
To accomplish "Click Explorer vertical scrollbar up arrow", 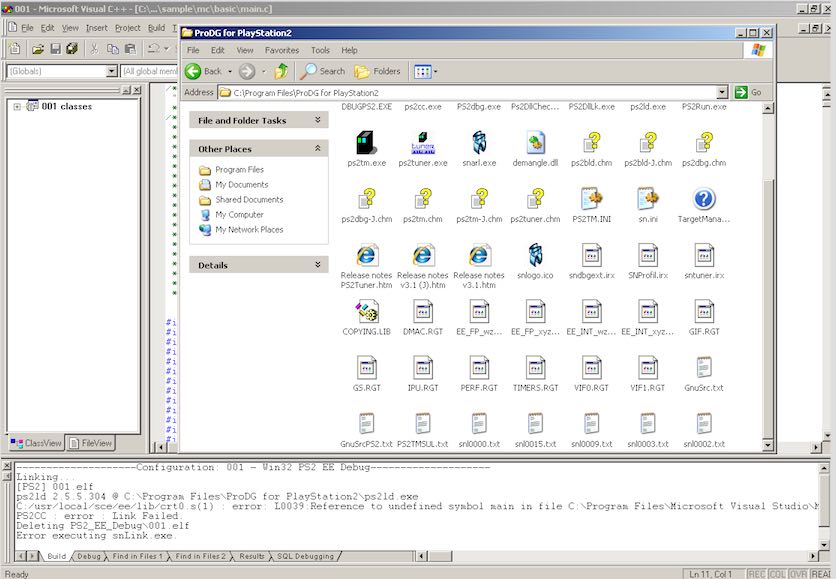I will pyautogui.click(x=767, y=109).
